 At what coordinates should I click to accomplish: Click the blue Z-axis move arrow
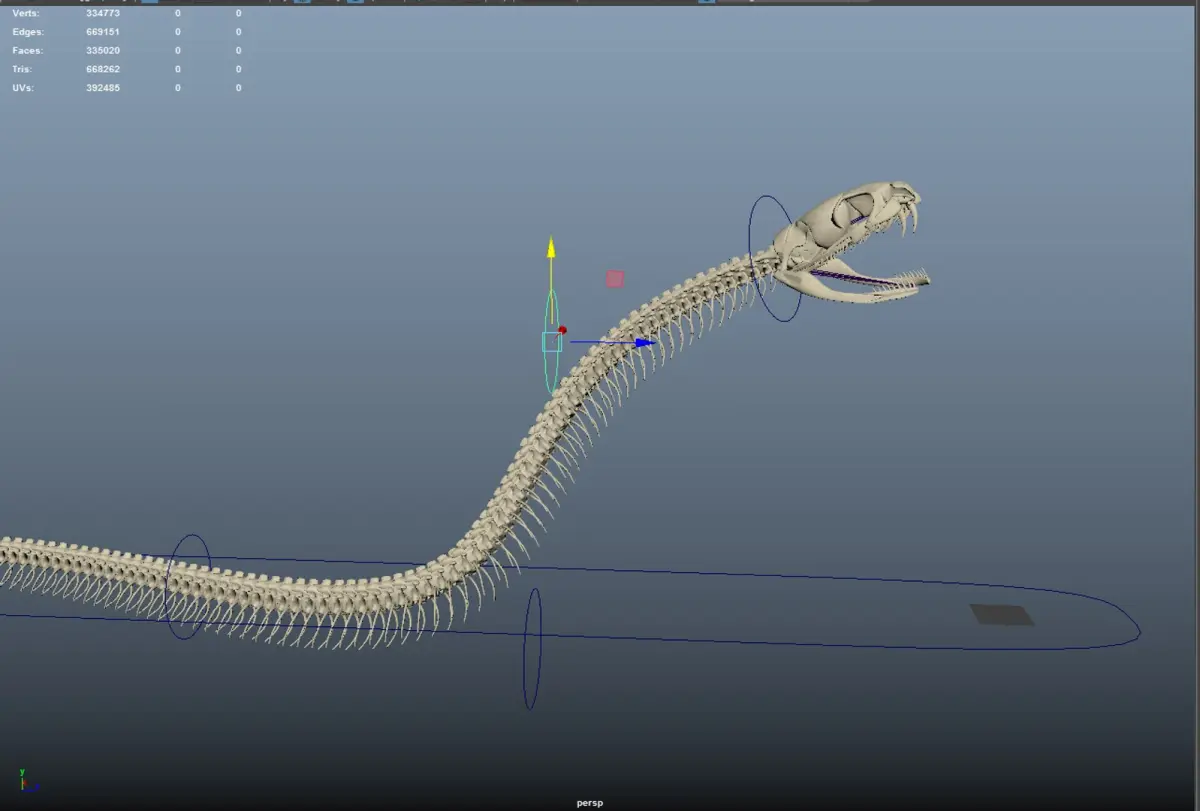(x=646, y=343)
